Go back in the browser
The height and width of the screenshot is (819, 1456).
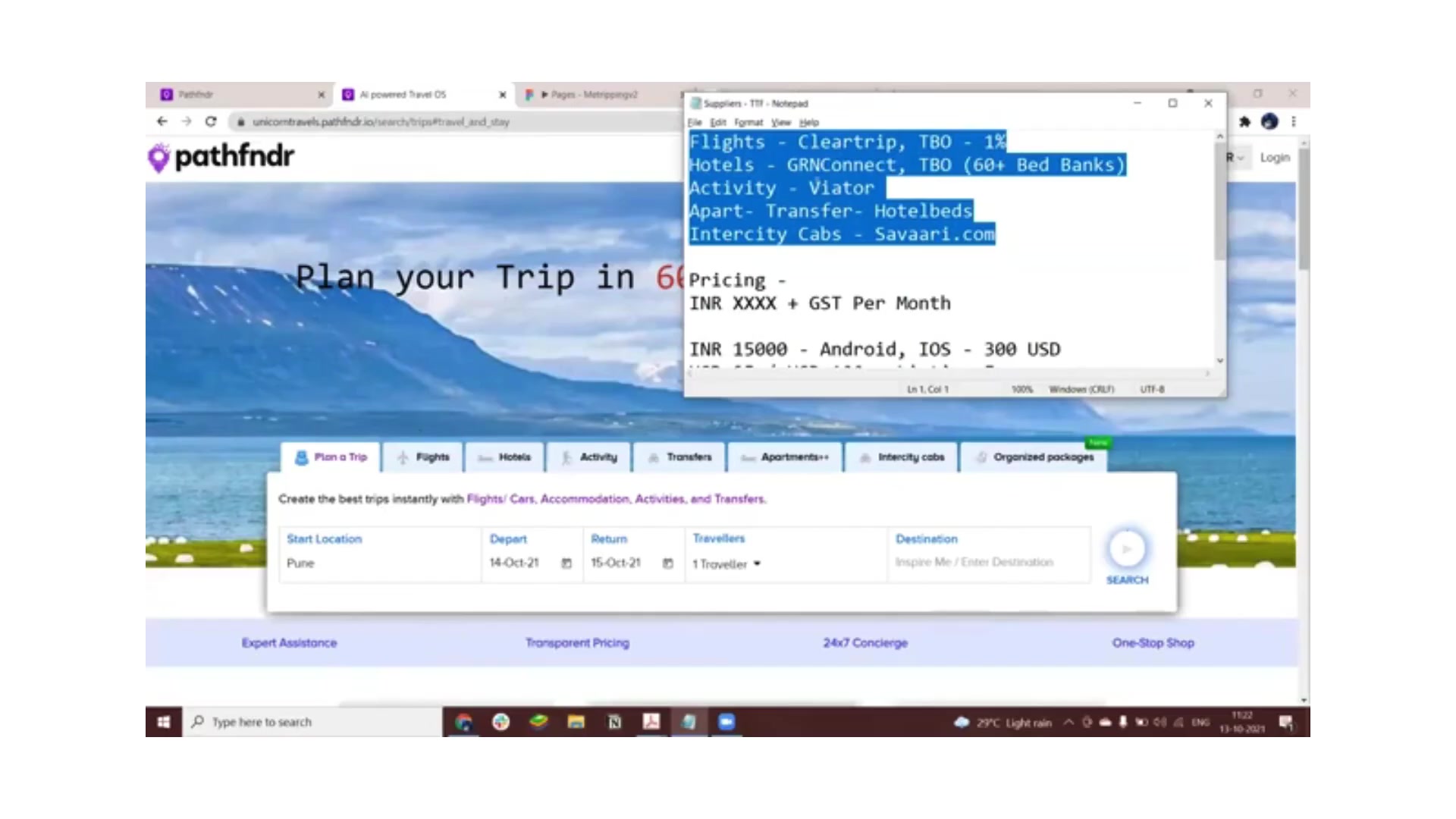coord(162,121)
